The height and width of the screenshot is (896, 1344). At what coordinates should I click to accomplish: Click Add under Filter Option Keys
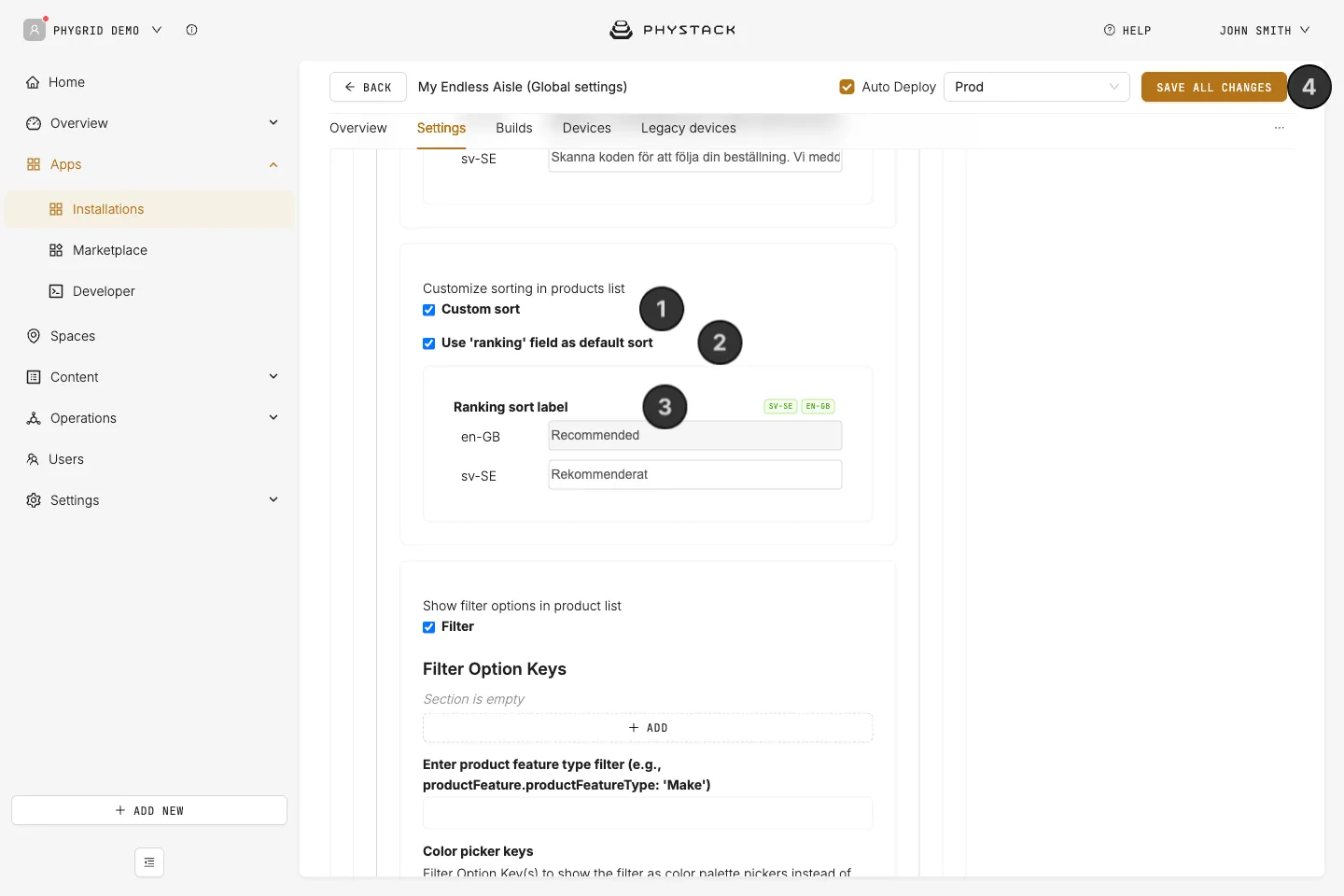[x=648, y=728]
